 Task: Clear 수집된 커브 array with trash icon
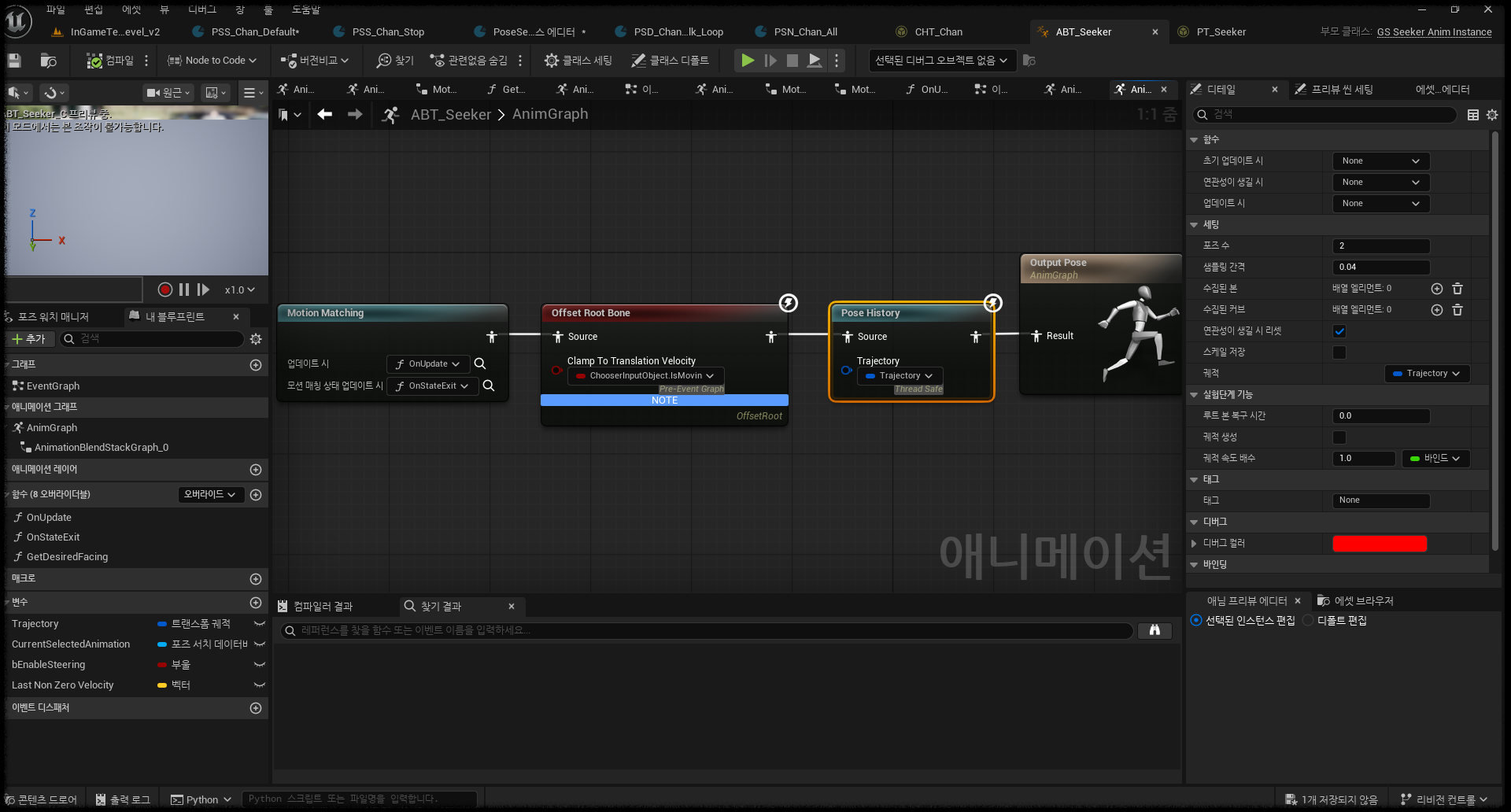[1457, 310]
